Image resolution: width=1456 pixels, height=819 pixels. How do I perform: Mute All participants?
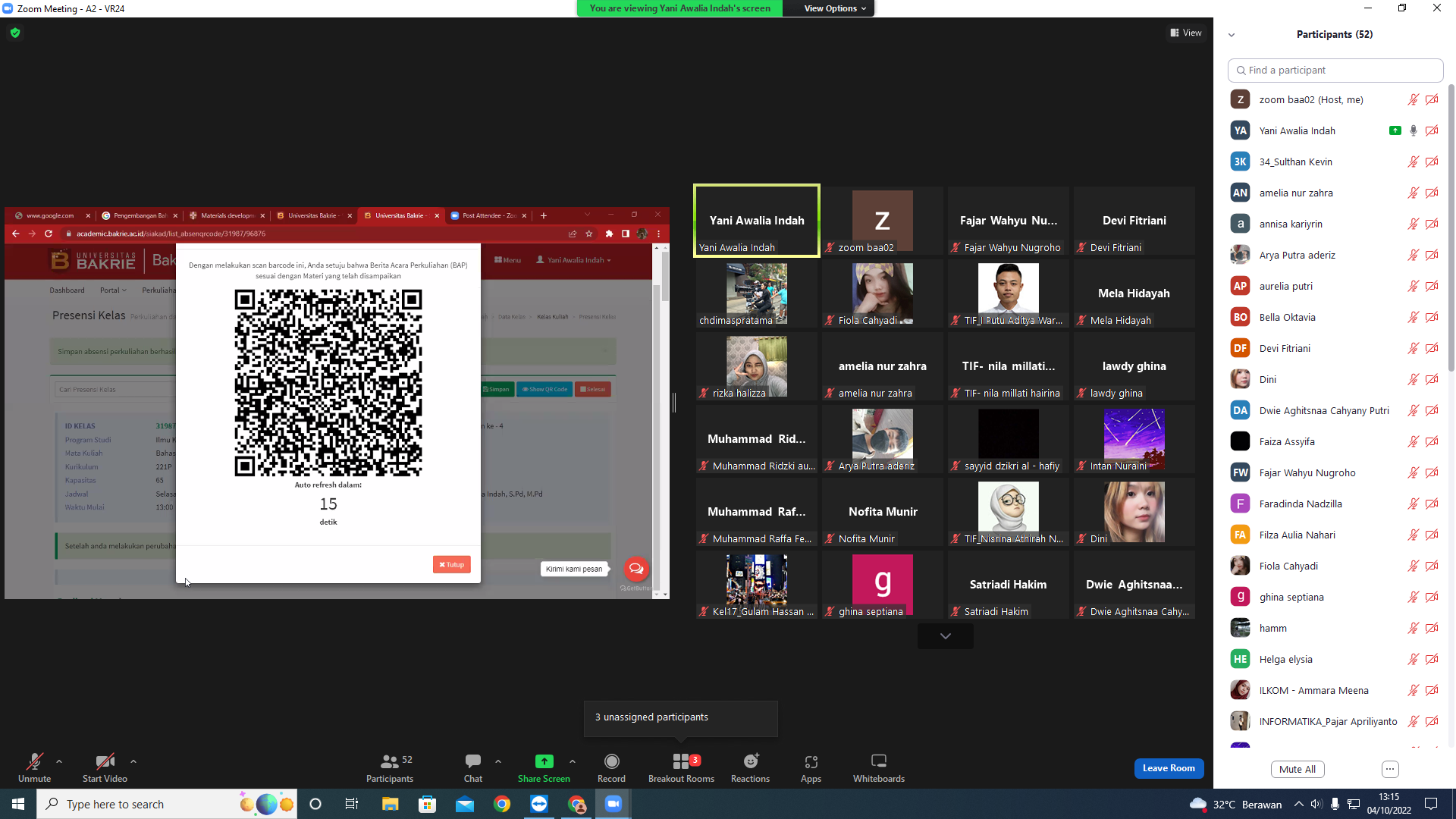(x=1298, y=769)
